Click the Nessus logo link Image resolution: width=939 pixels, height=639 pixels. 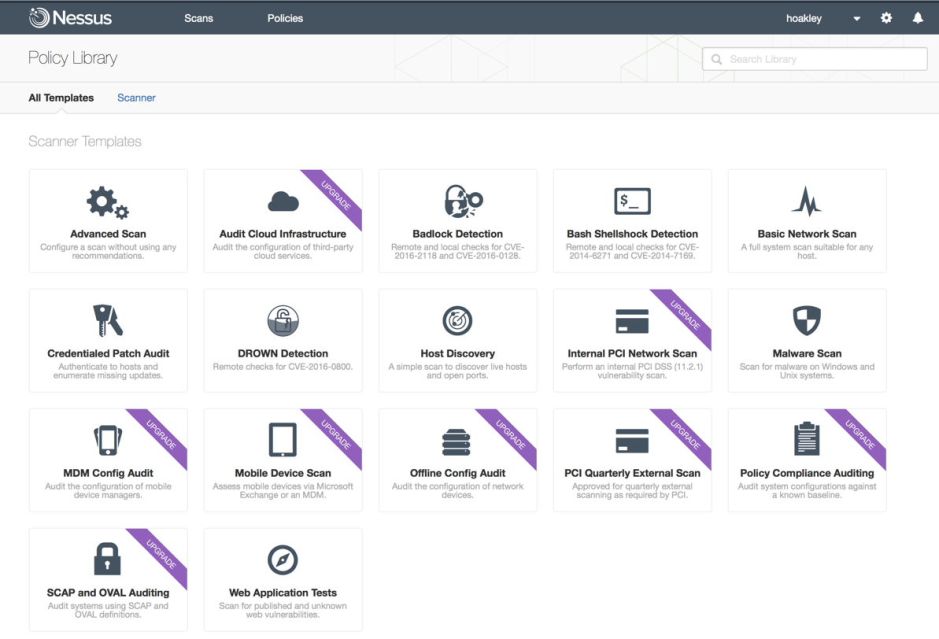[72, 18]
